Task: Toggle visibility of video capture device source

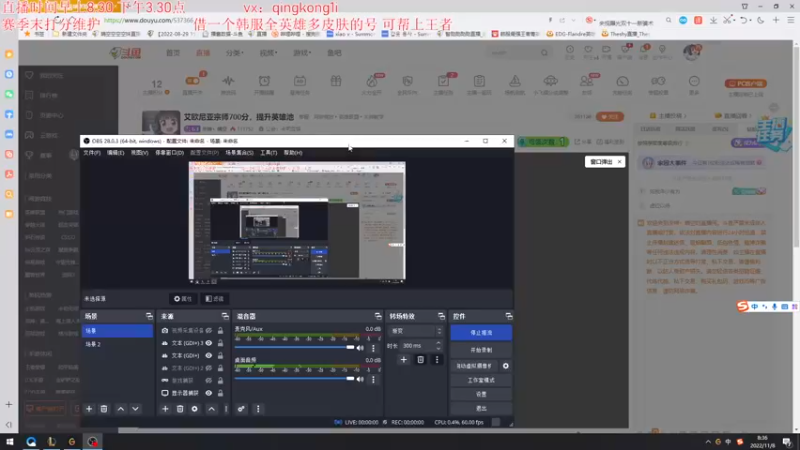Action: [x=209, y=331]
